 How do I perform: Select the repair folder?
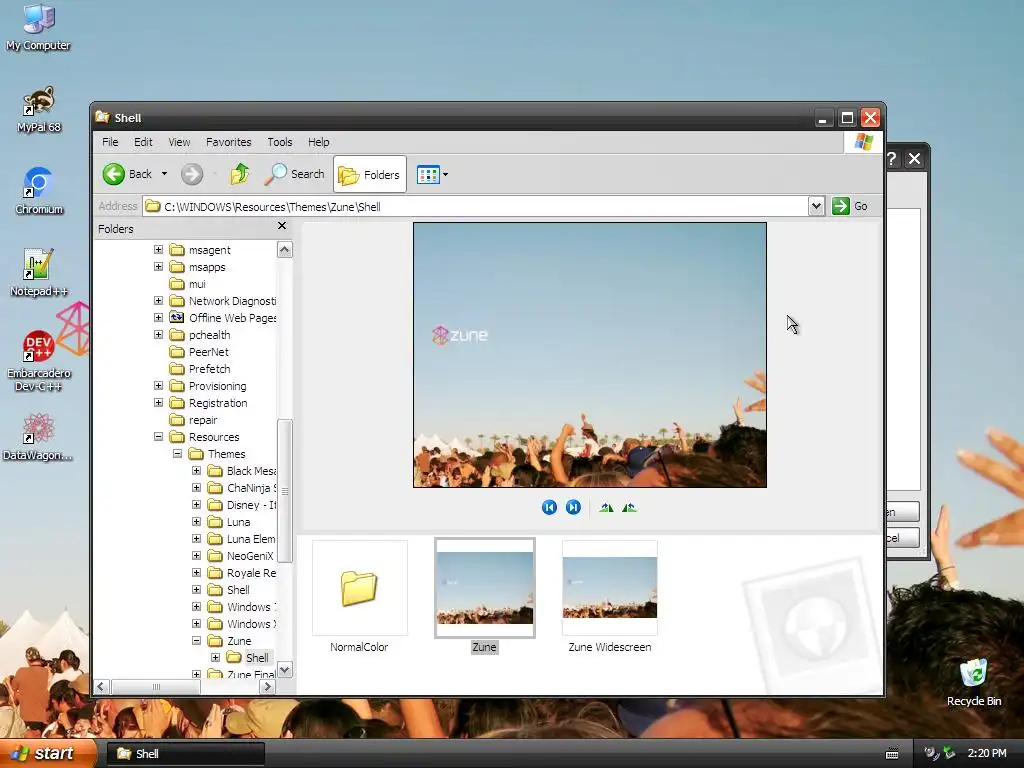[202, 420]
